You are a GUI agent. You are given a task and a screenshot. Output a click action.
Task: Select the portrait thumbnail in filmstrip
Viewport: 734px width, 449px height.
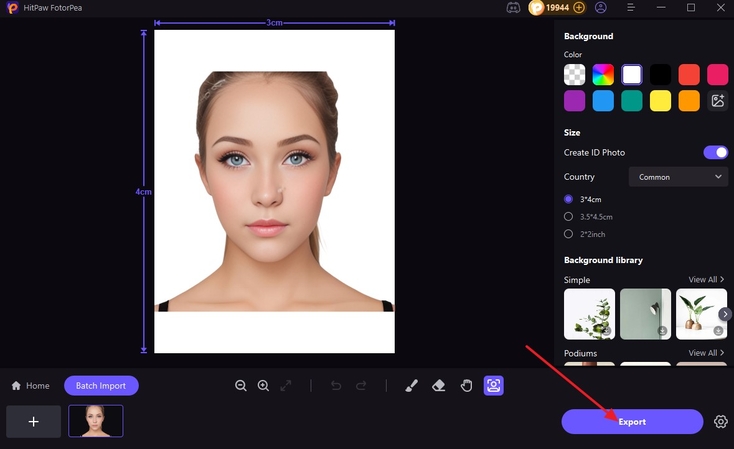coord(96,421)
